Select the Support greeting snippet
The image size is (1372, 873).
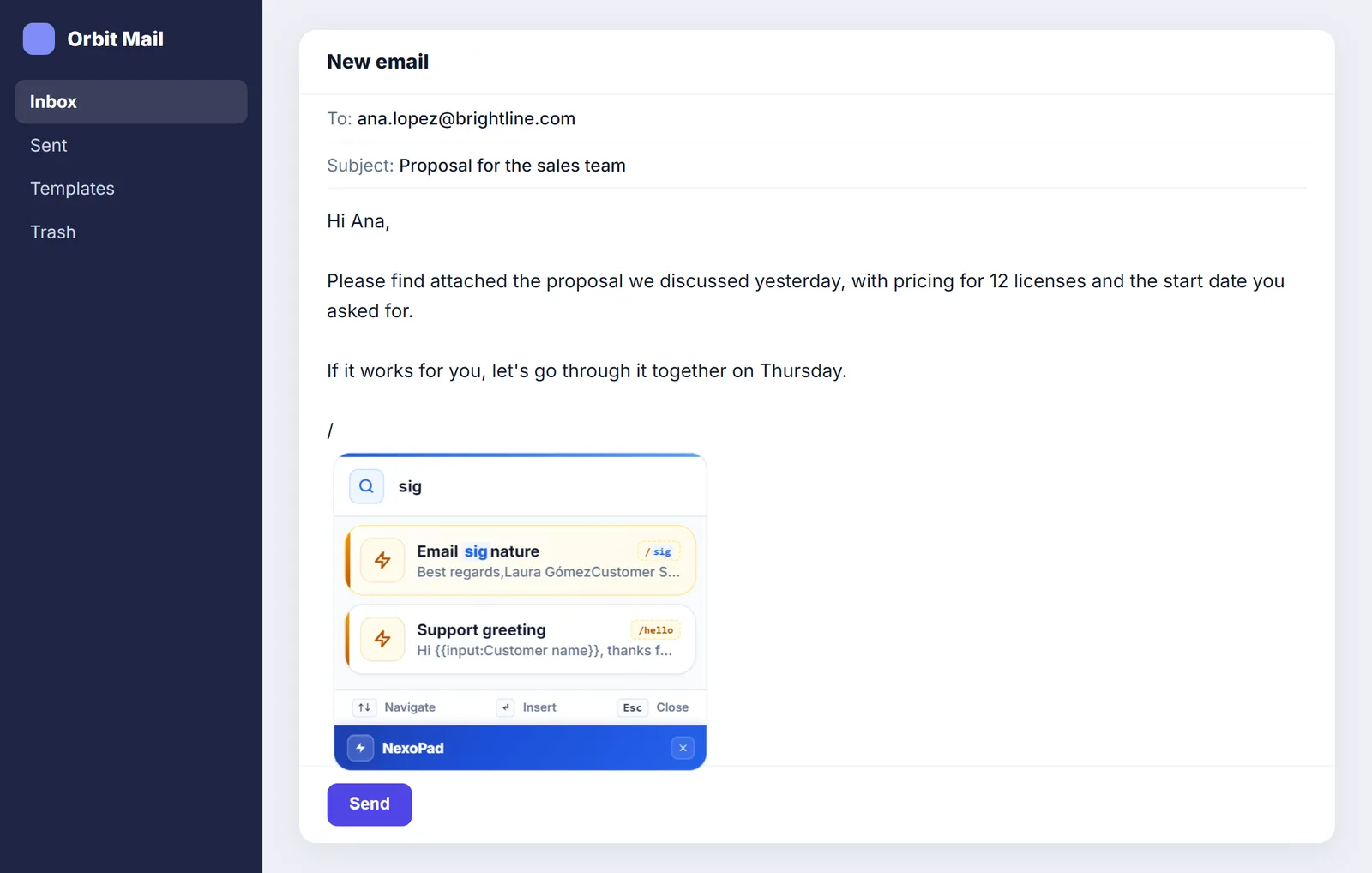click(x=521, y=639)
